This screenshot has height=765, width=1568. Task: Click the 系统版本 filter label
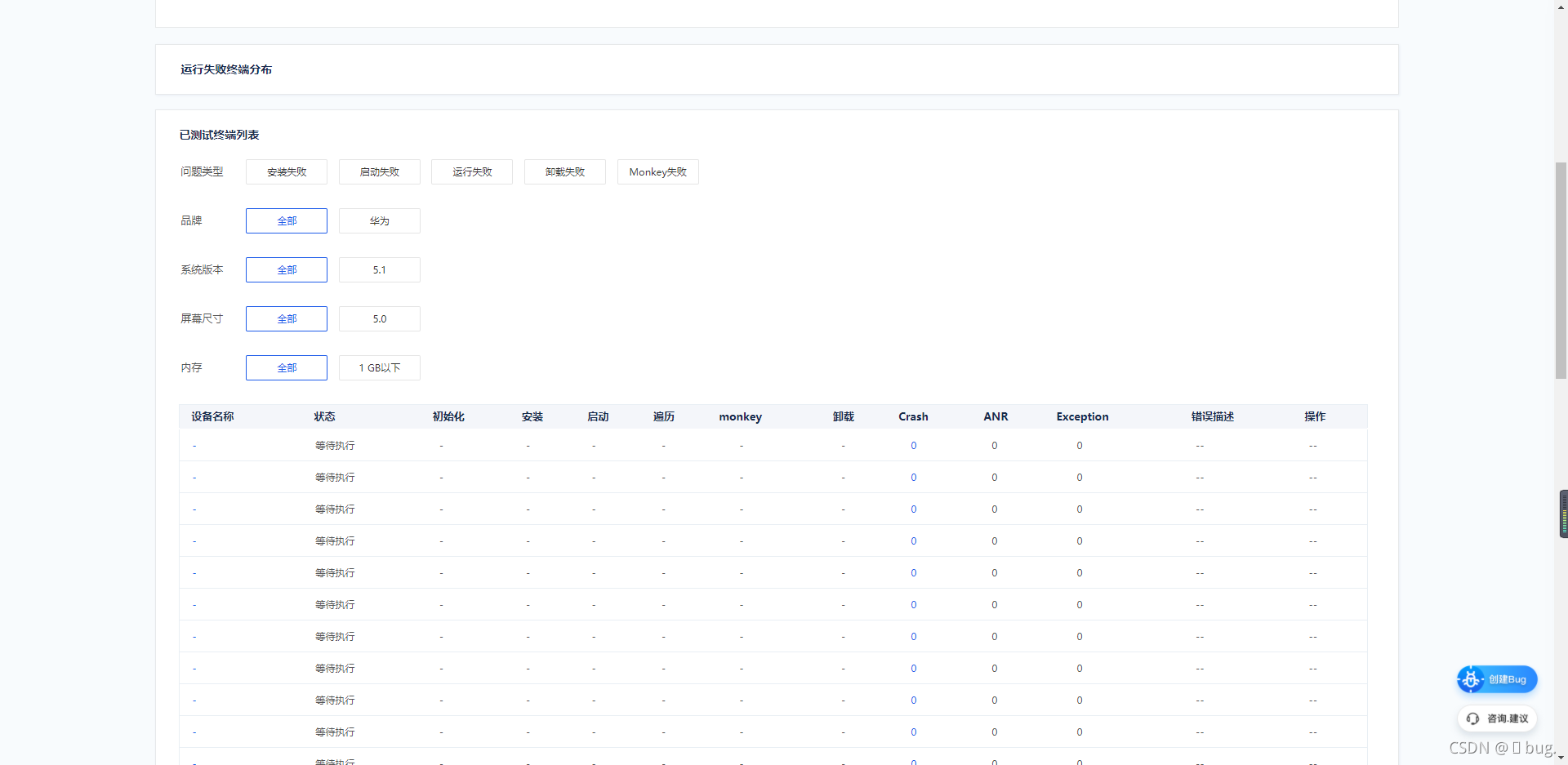point(202,269)
